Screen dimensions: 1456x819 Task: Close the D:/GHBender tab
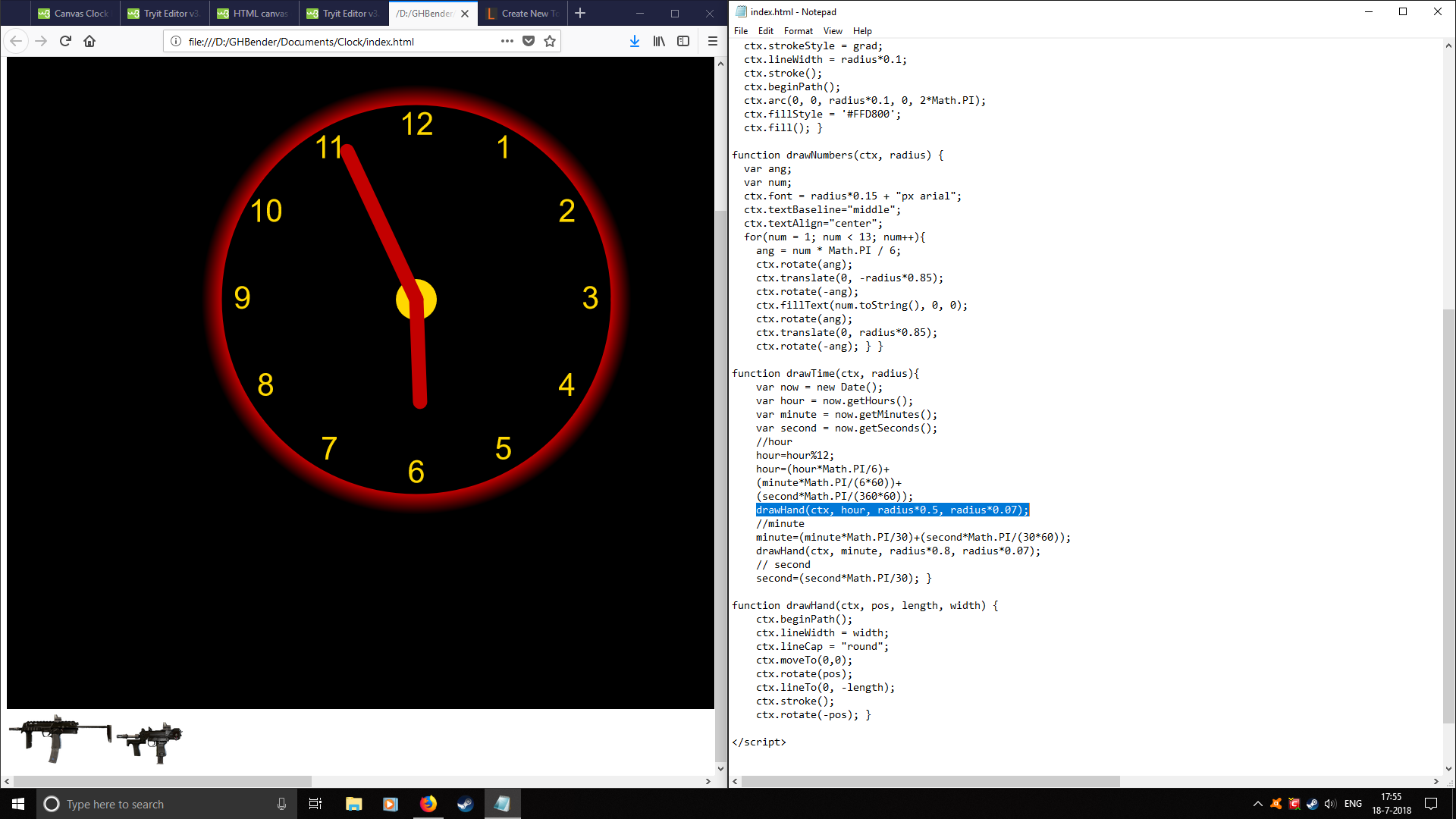[x=465, y=14]
